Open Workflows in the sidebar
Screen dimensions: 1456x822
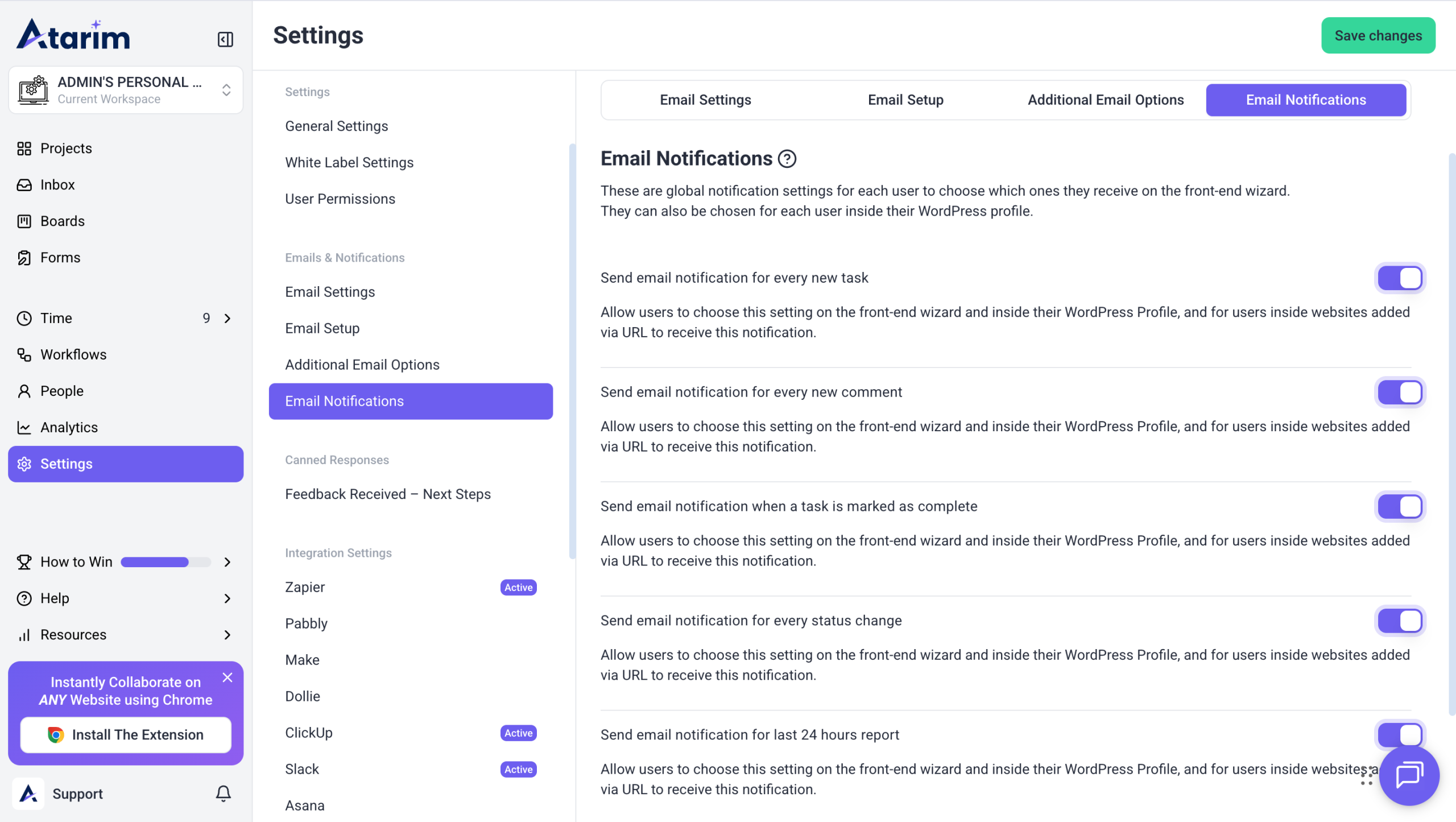(73, 354)
